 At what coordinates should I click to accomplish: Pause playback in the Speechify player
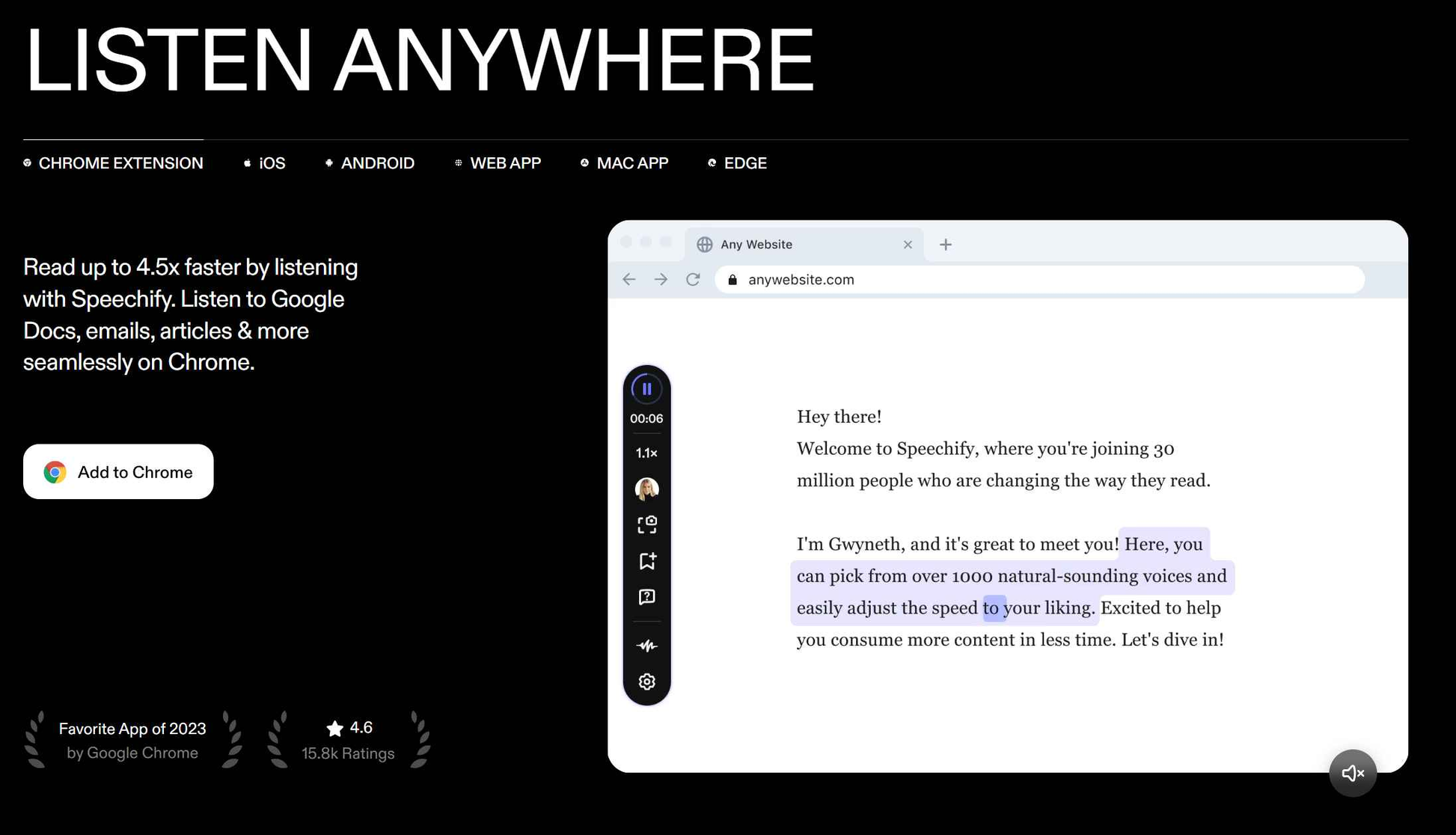pos(646,388)
